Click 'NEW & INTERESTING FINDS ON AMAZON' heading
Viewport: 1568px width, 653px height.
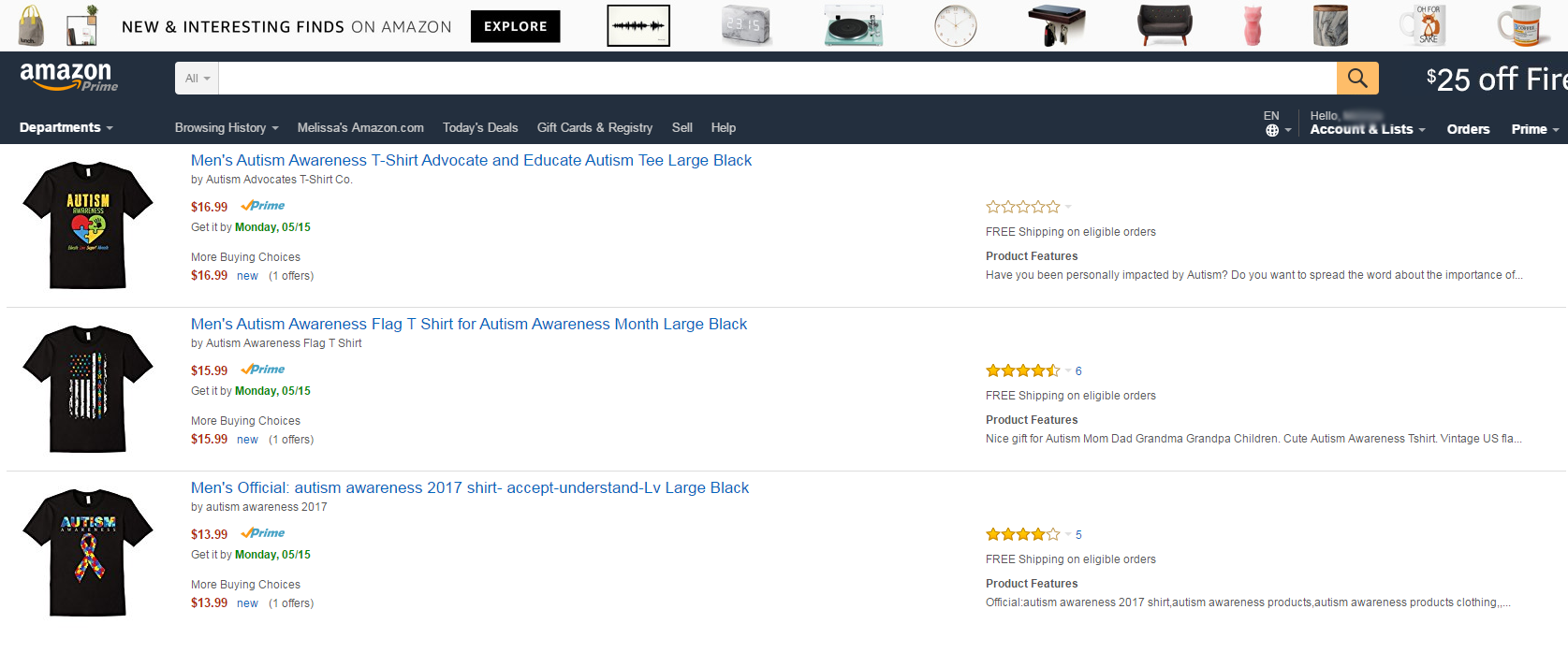(x=286, y=27)
